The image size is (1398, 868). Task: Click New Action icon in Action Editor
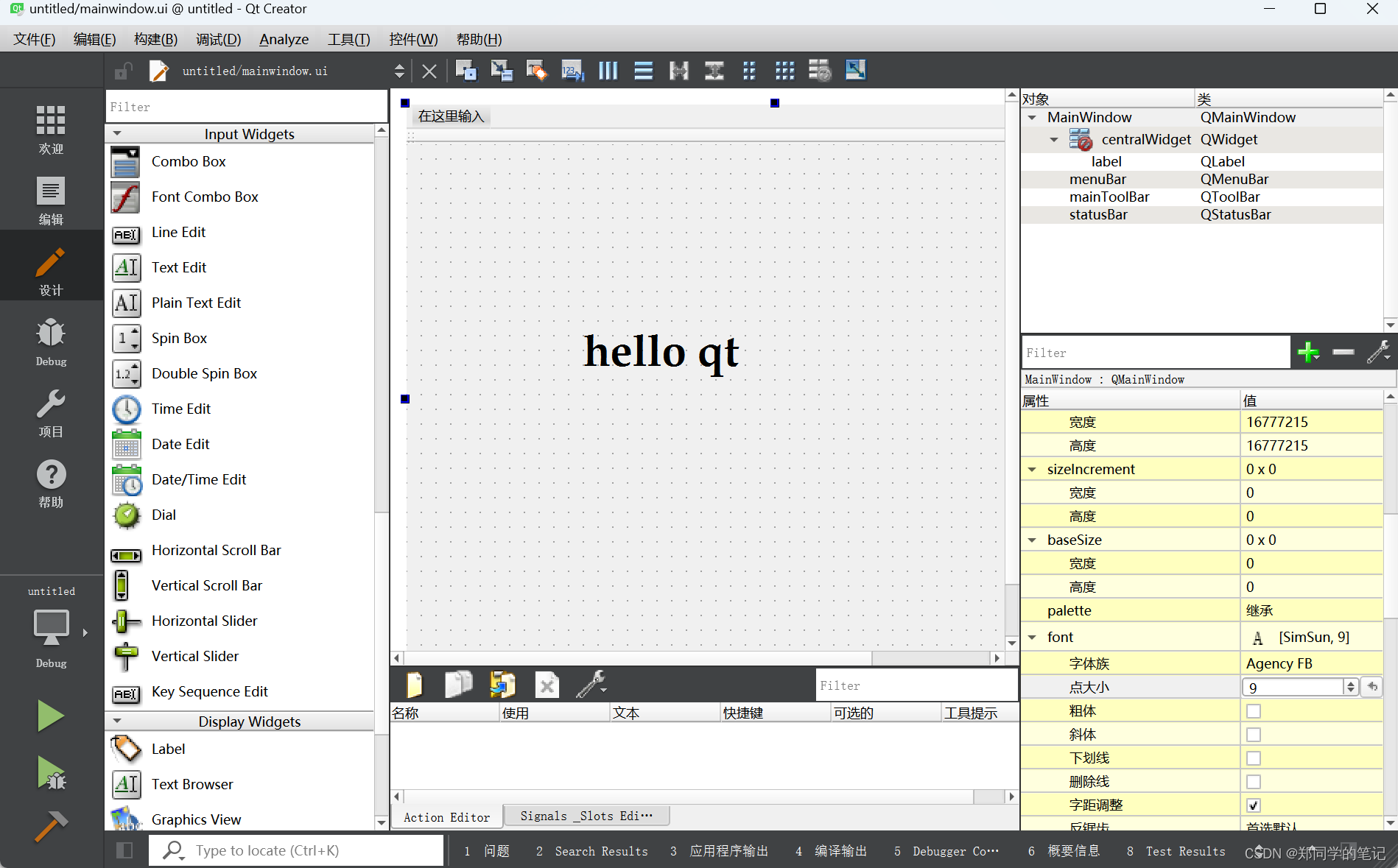coord(415,685)
